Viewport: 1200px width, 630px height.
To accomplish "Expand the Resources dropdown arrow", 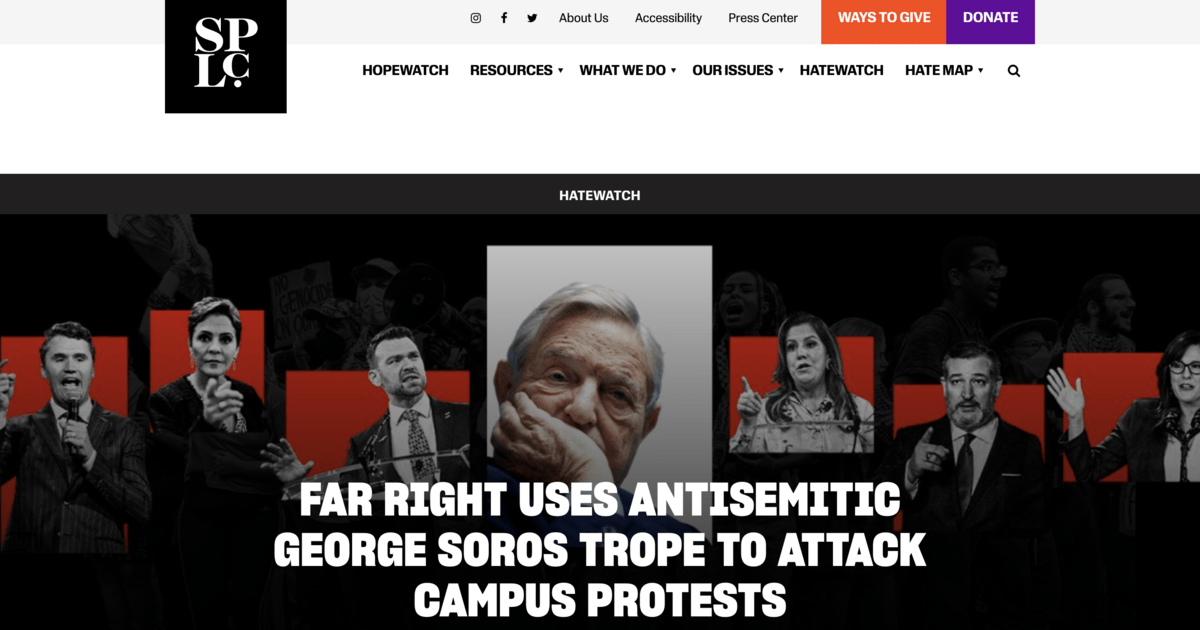I will point(560,71).
